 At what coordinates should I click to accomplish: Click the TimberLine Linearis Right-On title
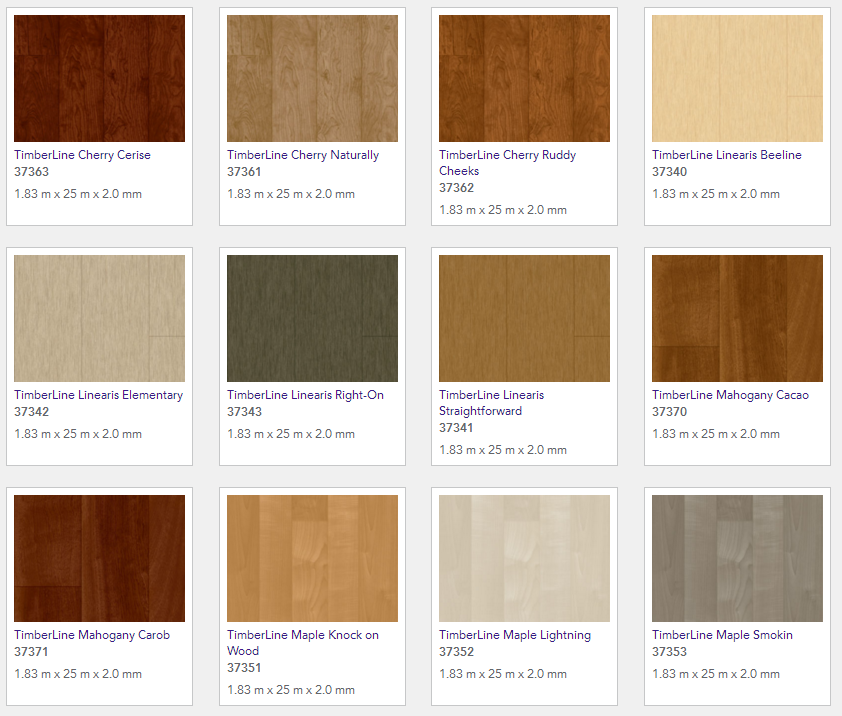[304, 395]
